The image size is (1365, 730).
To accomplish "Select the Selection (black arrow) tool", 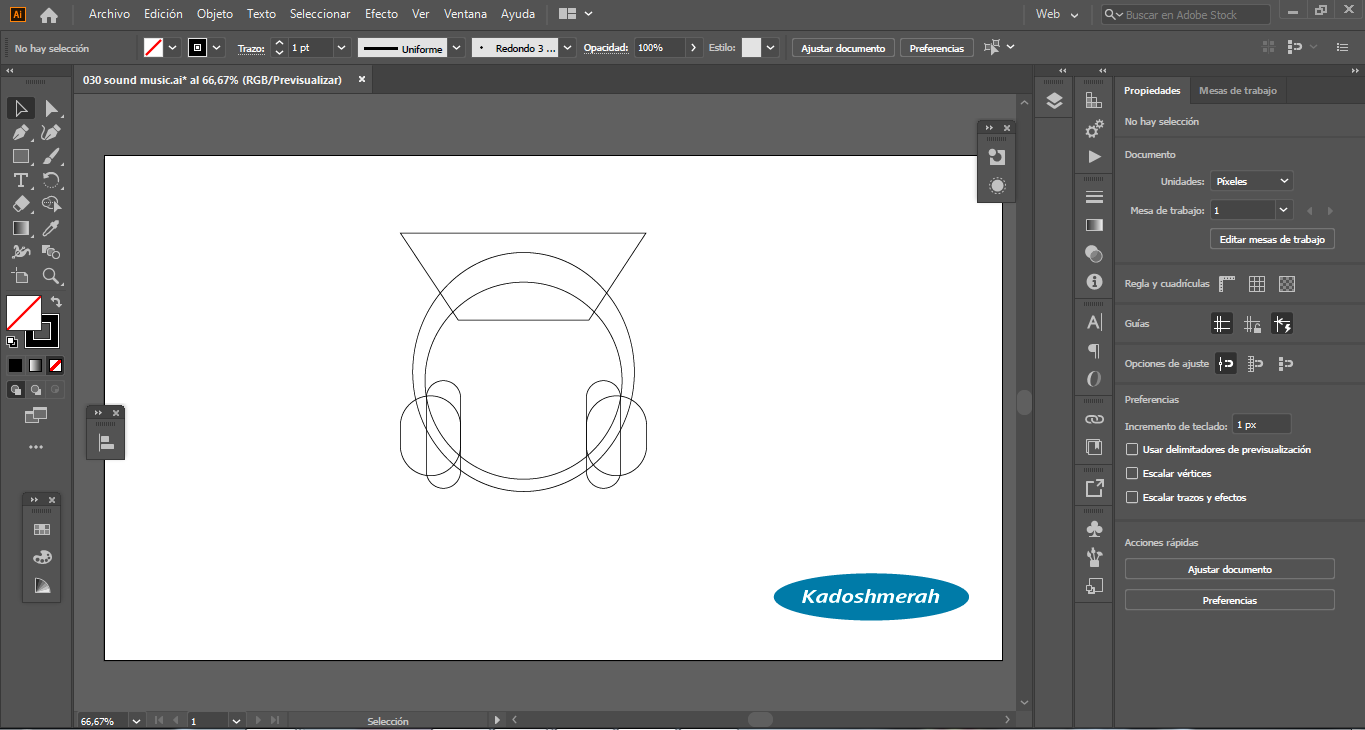I will (21, 108).
